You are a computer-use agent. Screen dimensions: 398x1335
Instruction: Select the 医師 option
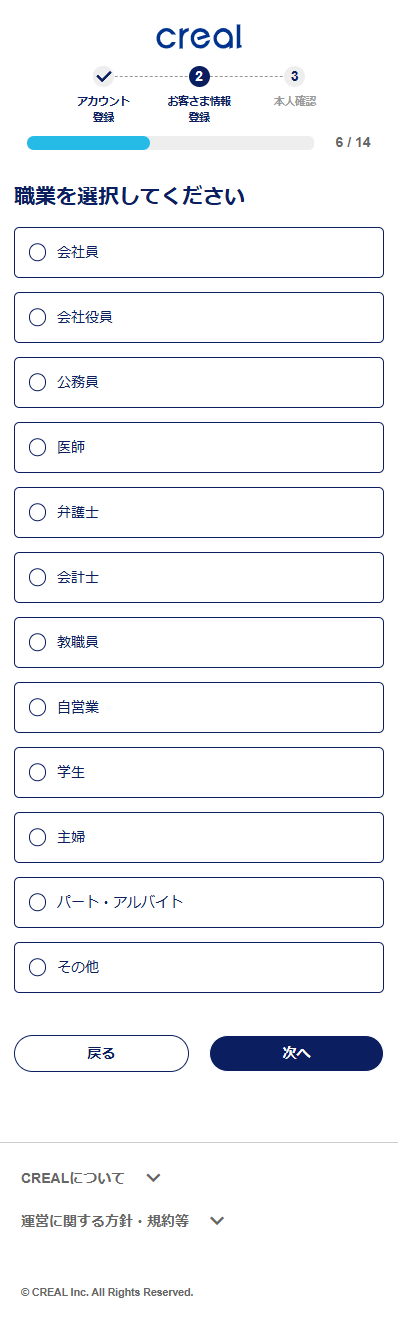coord(199,447)
